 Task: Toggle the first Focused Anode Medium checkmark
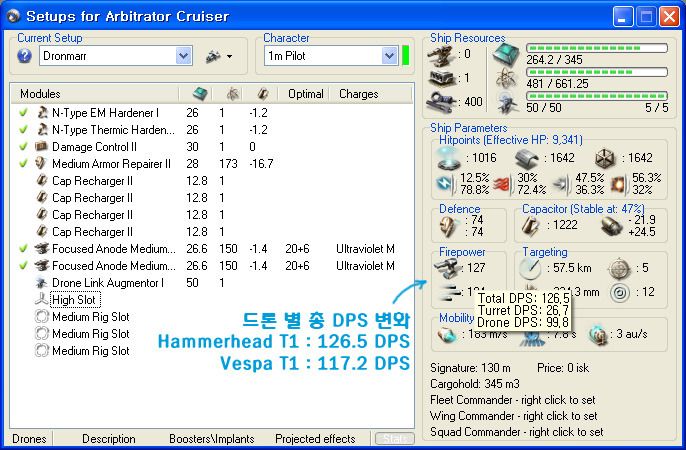pos(23,249)
